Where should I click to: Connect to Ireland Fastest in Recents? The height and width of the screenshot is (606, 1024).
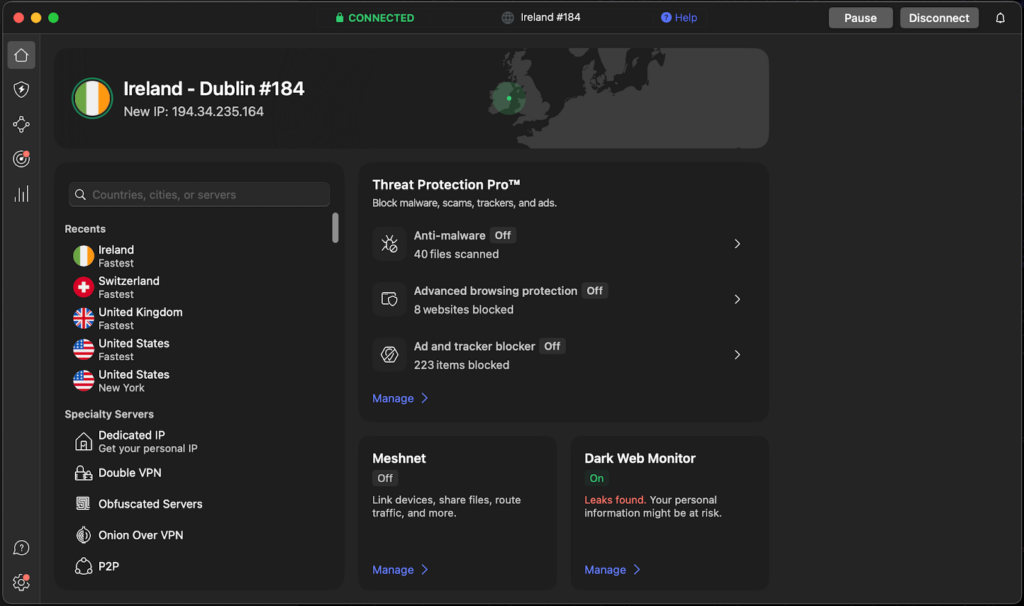tap(199, 256)
